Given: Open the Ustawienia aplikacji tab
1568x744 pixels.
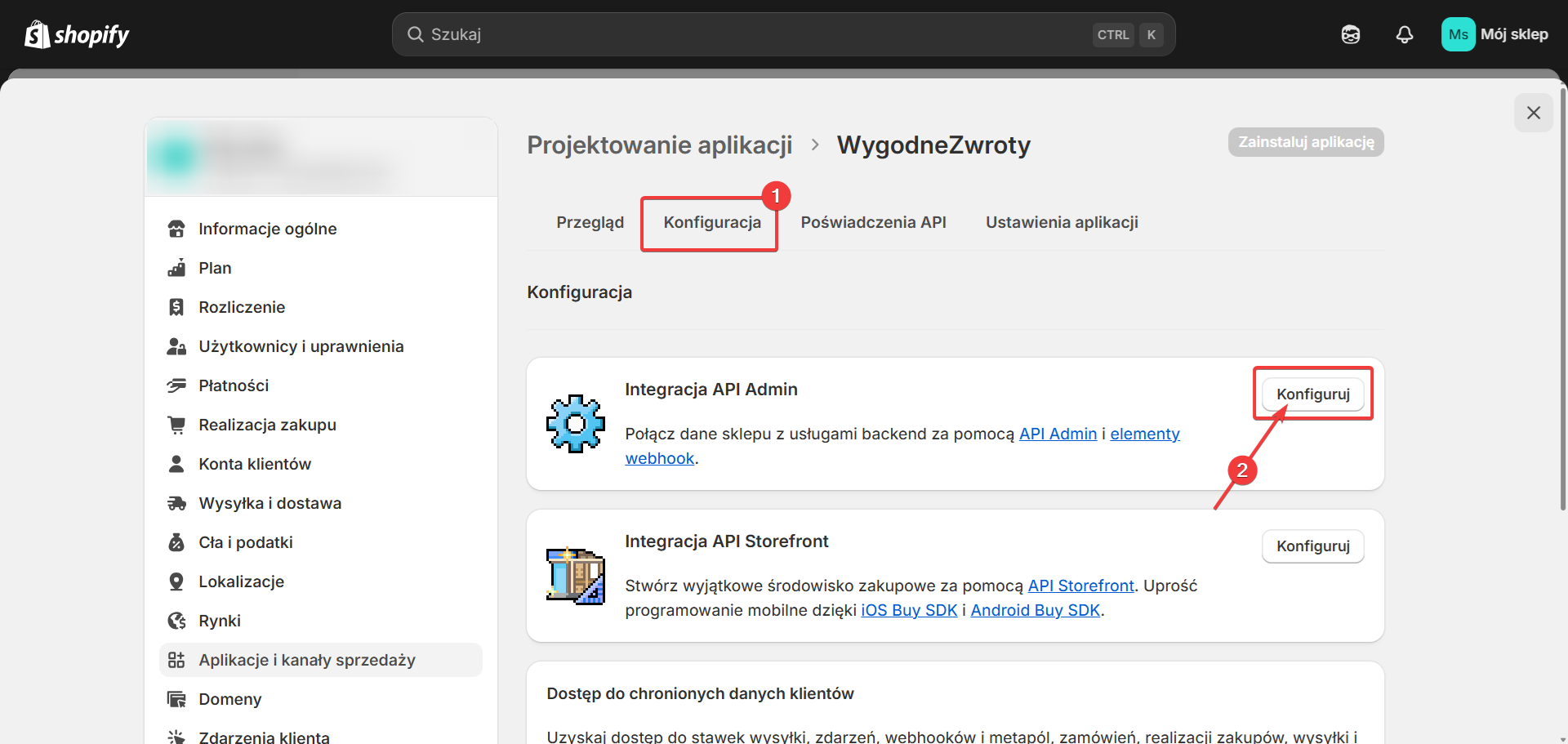Looking at the screenshot, I should 1061,222.
